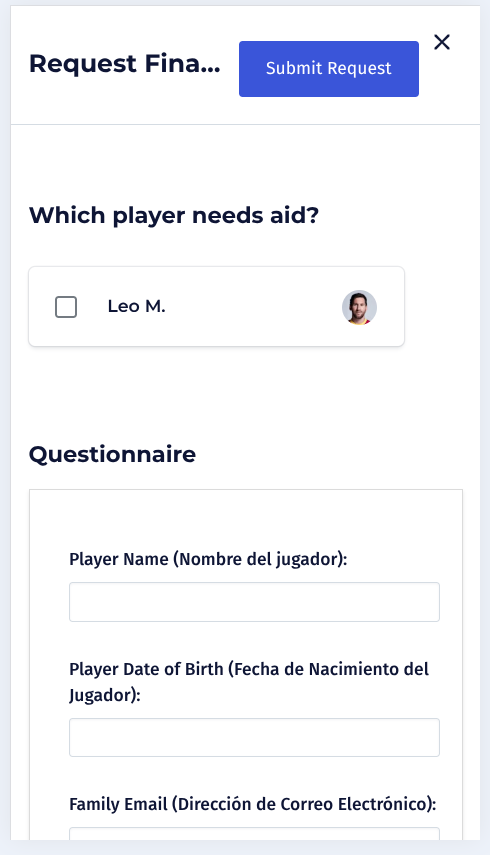Click the Family Email input box

point(254,834)
